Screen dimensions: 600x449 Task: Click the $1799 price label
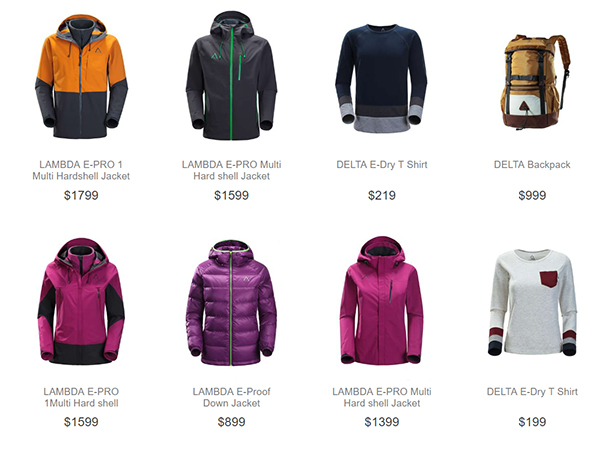click(x=81, y=195)
